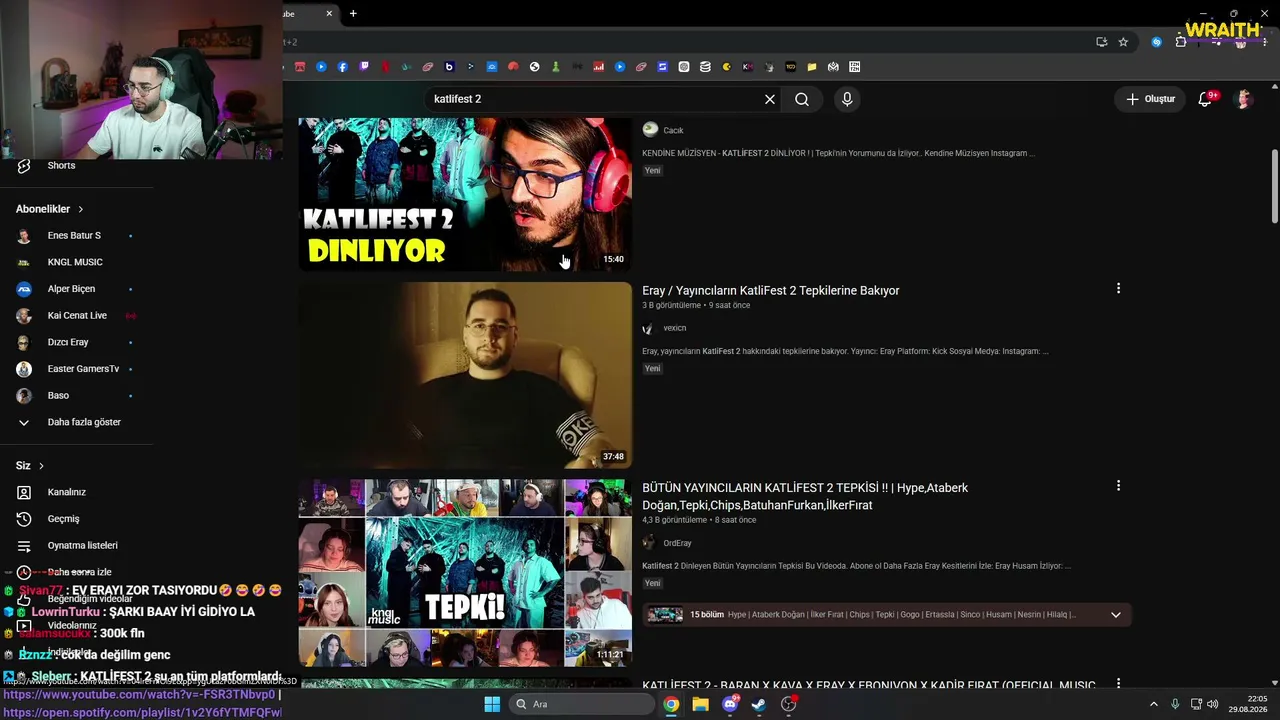Screen dimensions: 1280x720
Task: Start voice search with the microphone
Action: [847, 99]
